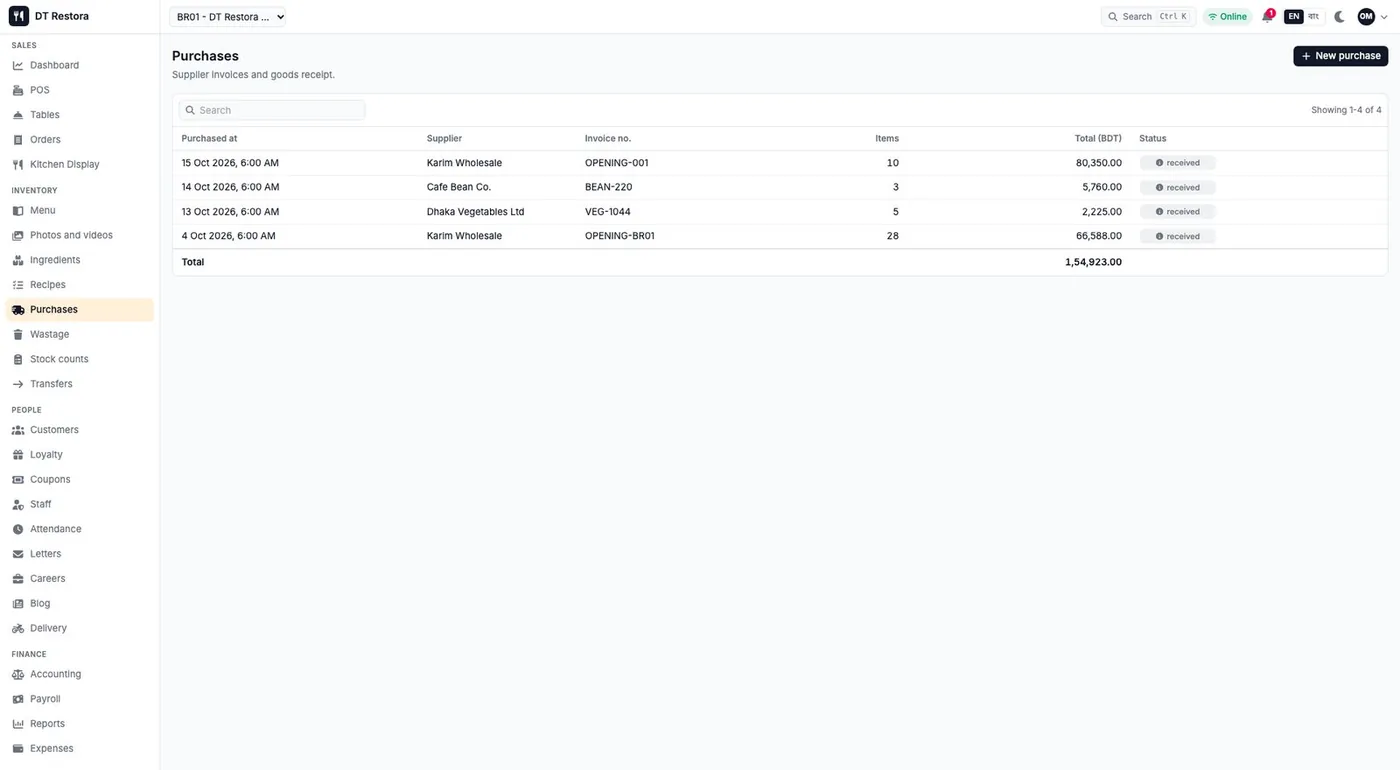Open the Delivery scooter icon
This screenshot has height=770, width=1400.
pyautogui.click(x=18, y=628)
